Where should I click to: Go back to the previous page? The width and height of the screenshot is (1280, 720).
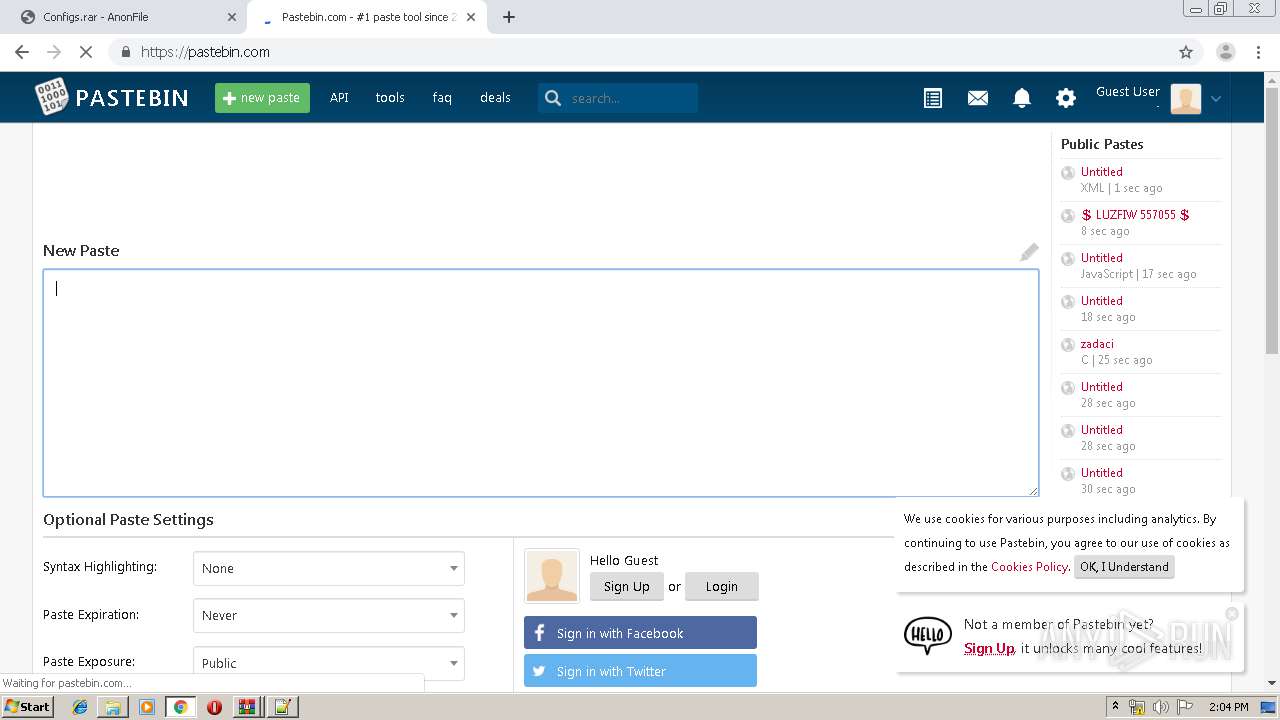point(22,52)
